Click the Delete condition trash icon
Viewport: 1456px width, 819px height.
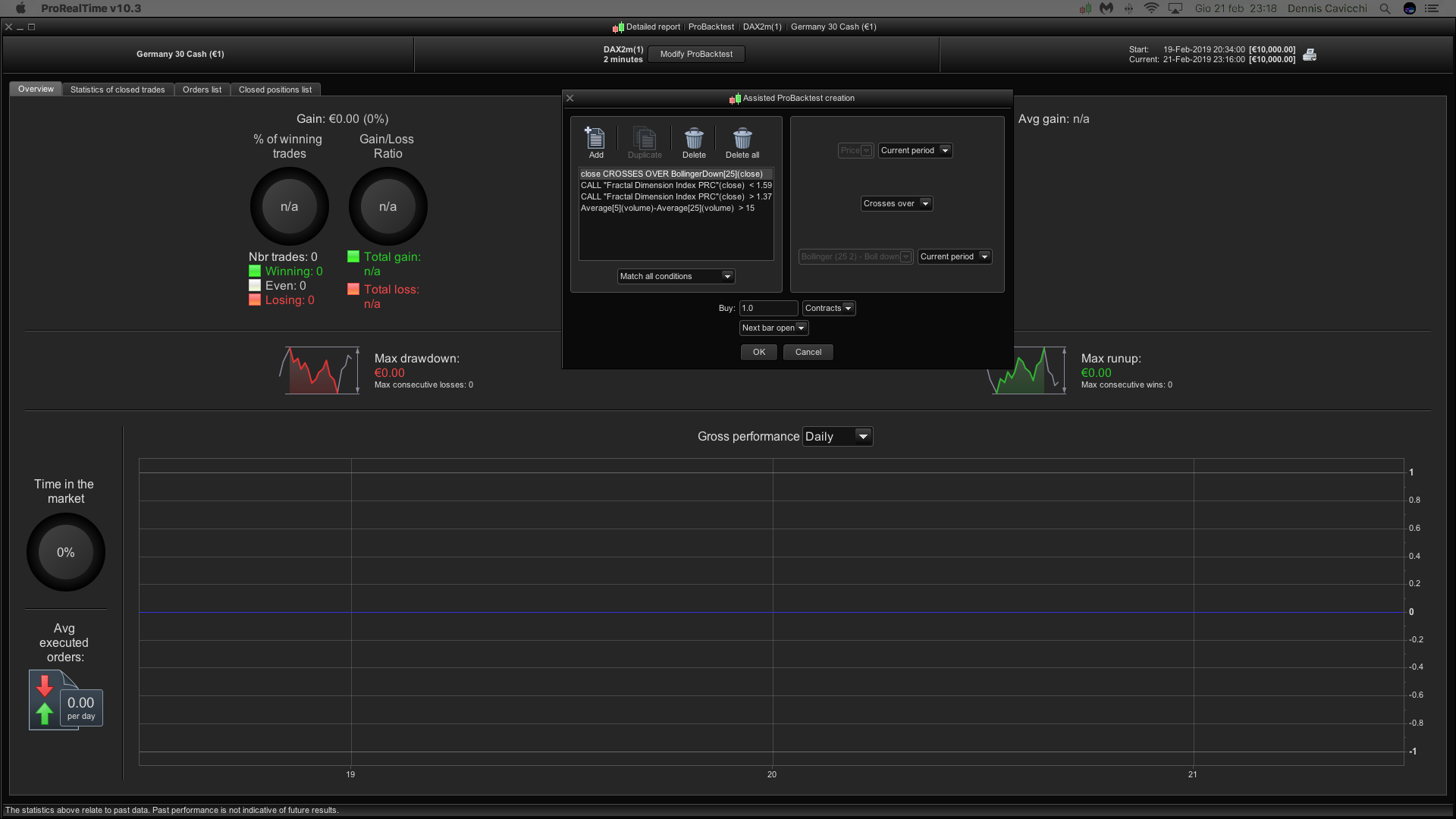693,140
